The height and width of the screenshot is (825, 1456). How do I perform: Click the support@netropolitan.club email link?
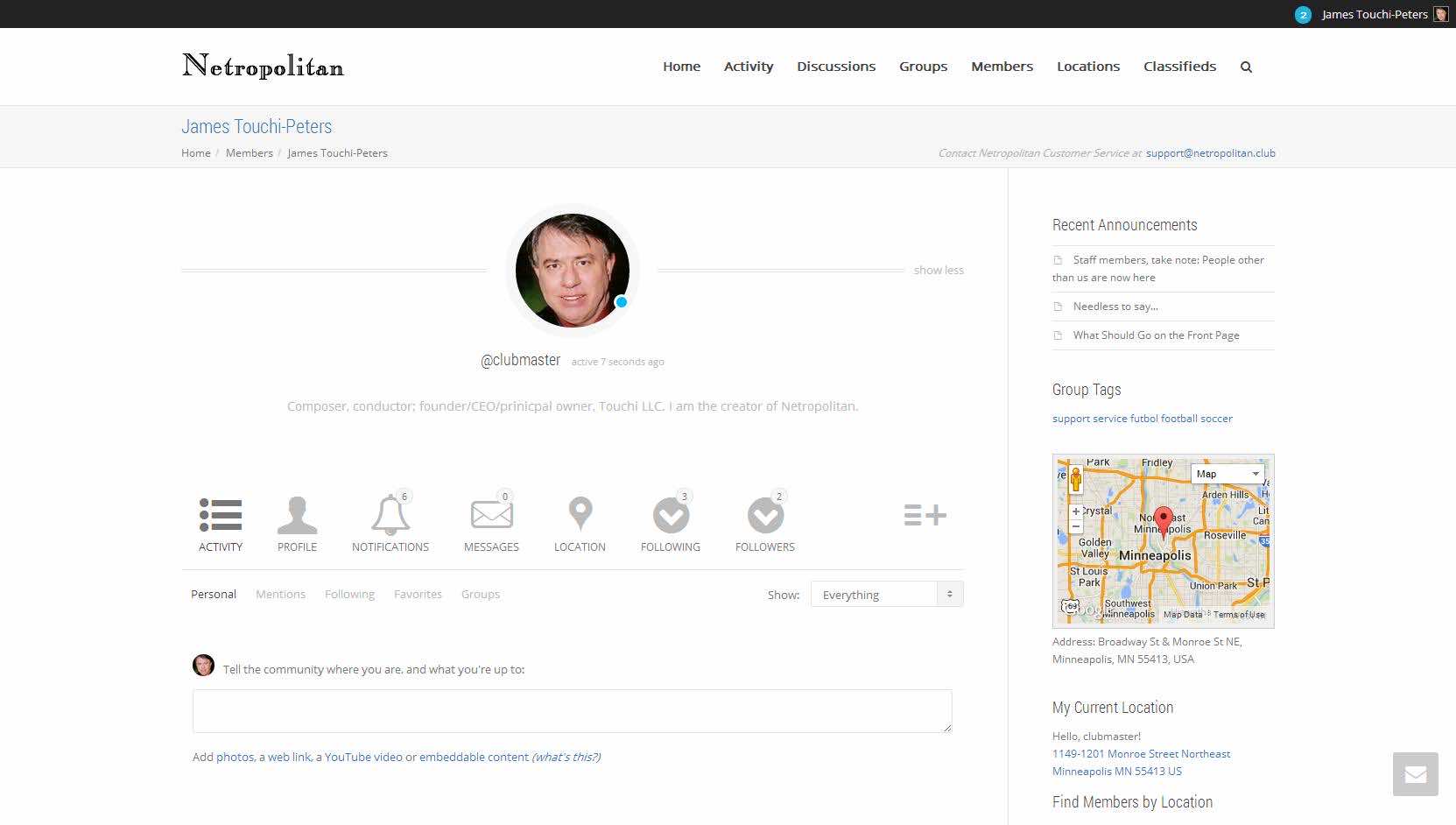coord(1210,153)
